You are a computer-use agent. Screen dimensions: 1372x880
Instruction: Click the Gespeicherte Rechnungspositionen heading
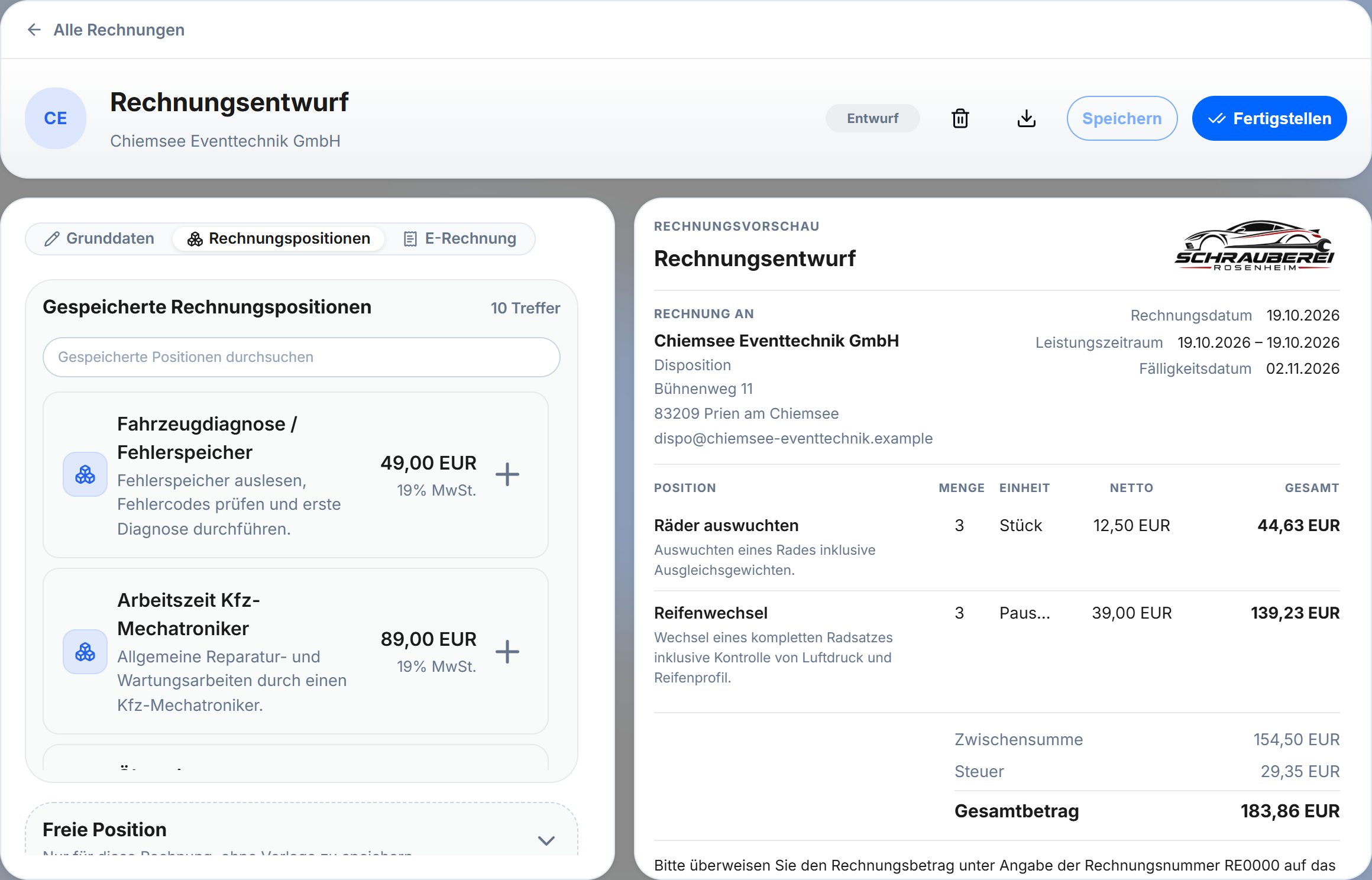click(x=207, y=308)
